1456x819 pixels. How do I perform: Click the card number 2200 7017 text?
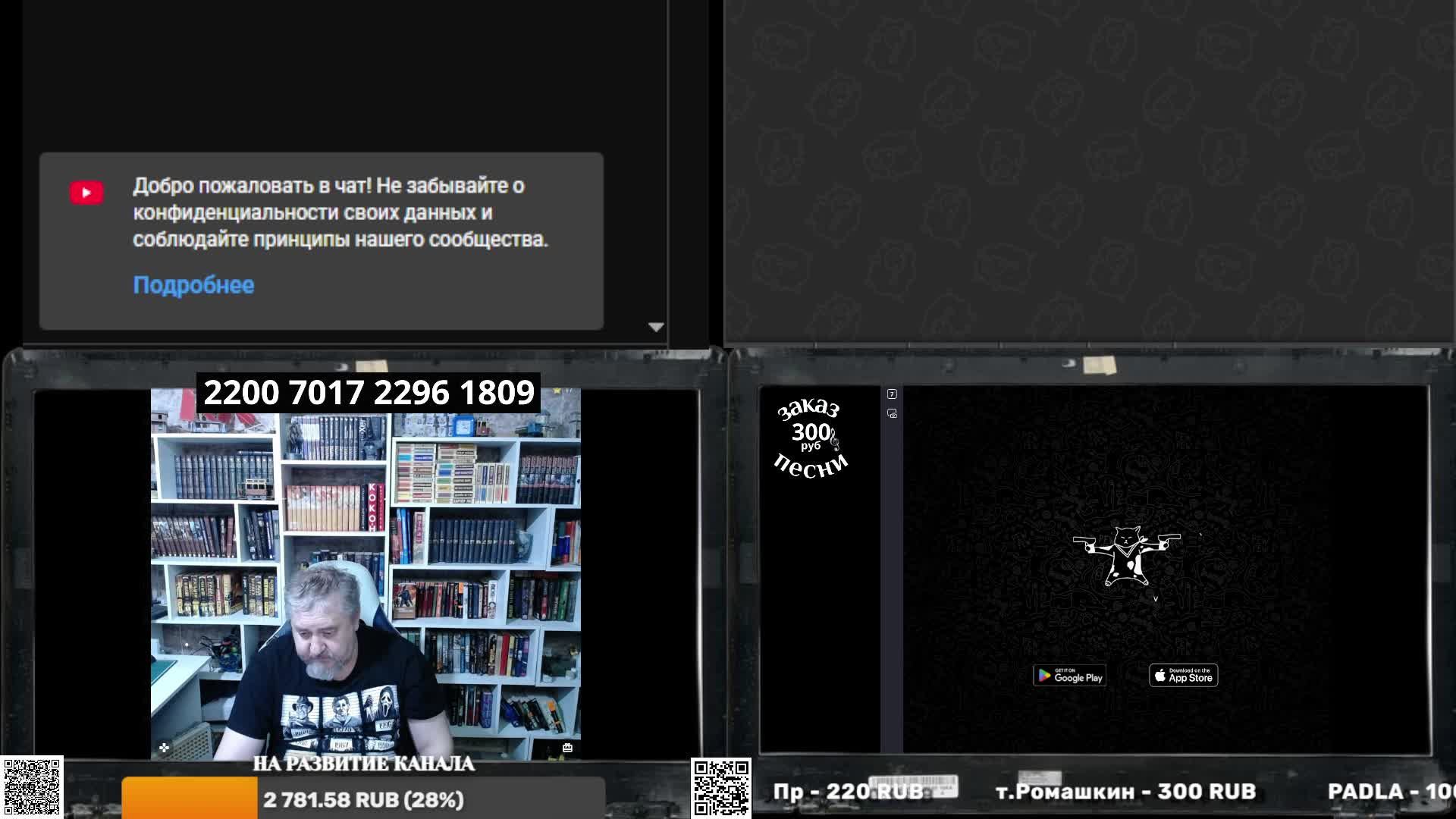(369, 393)
